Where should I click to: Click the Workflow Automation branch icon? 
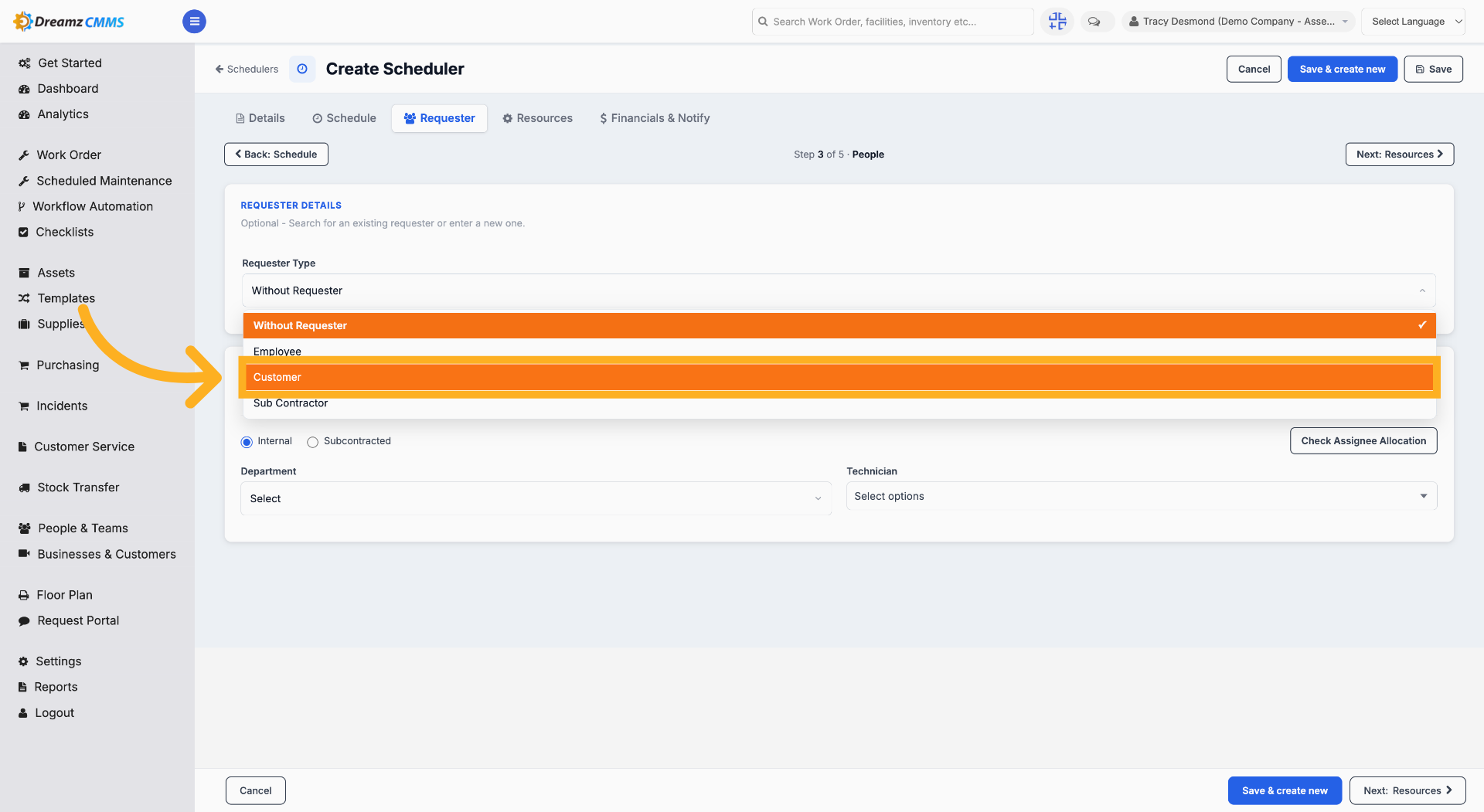[x=22, y=206]
